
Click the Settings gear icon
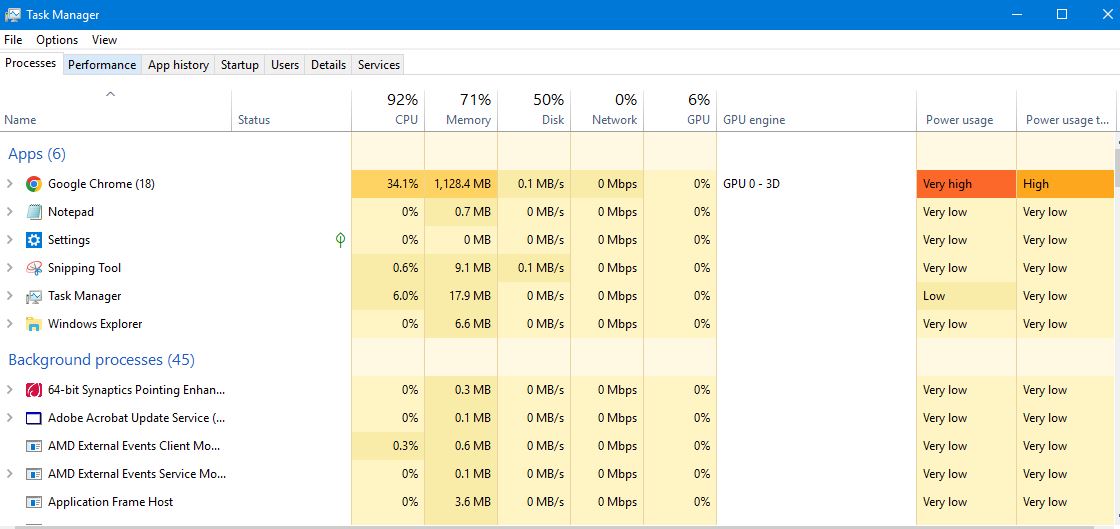34,240
